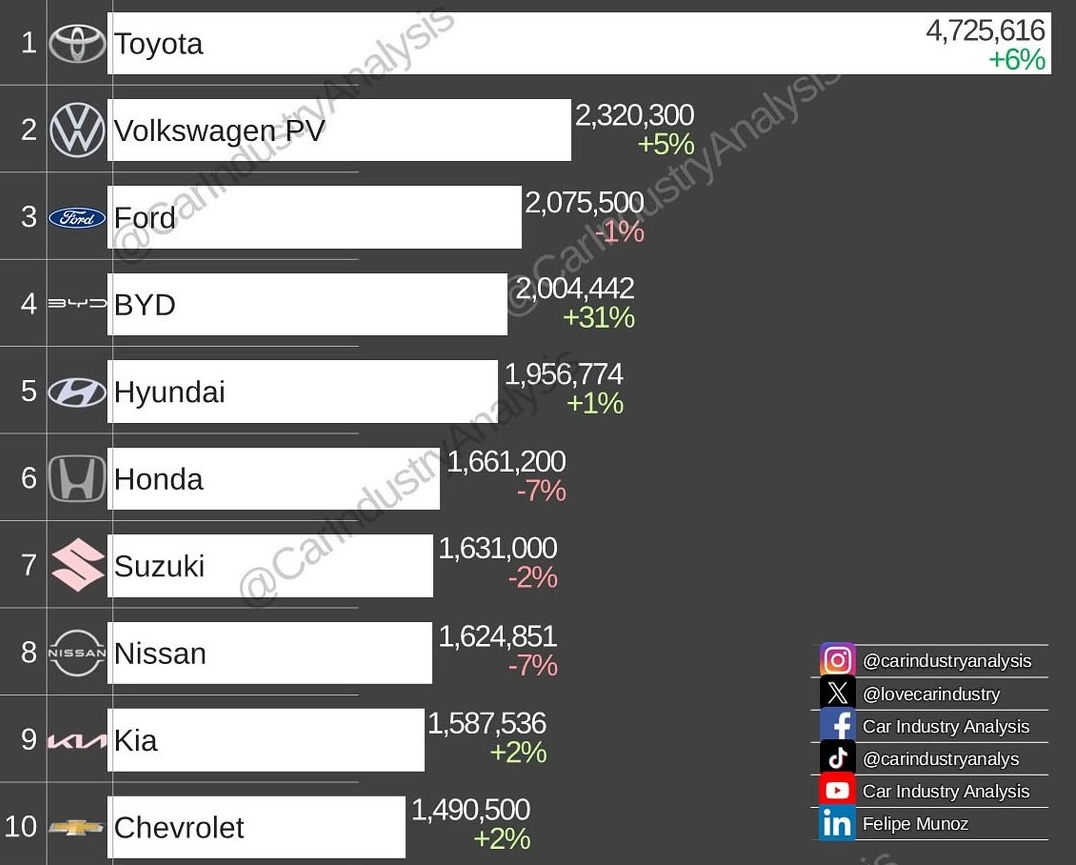Open the YouTube icon
The image size is (1076, 865).
tap(837, 791)
